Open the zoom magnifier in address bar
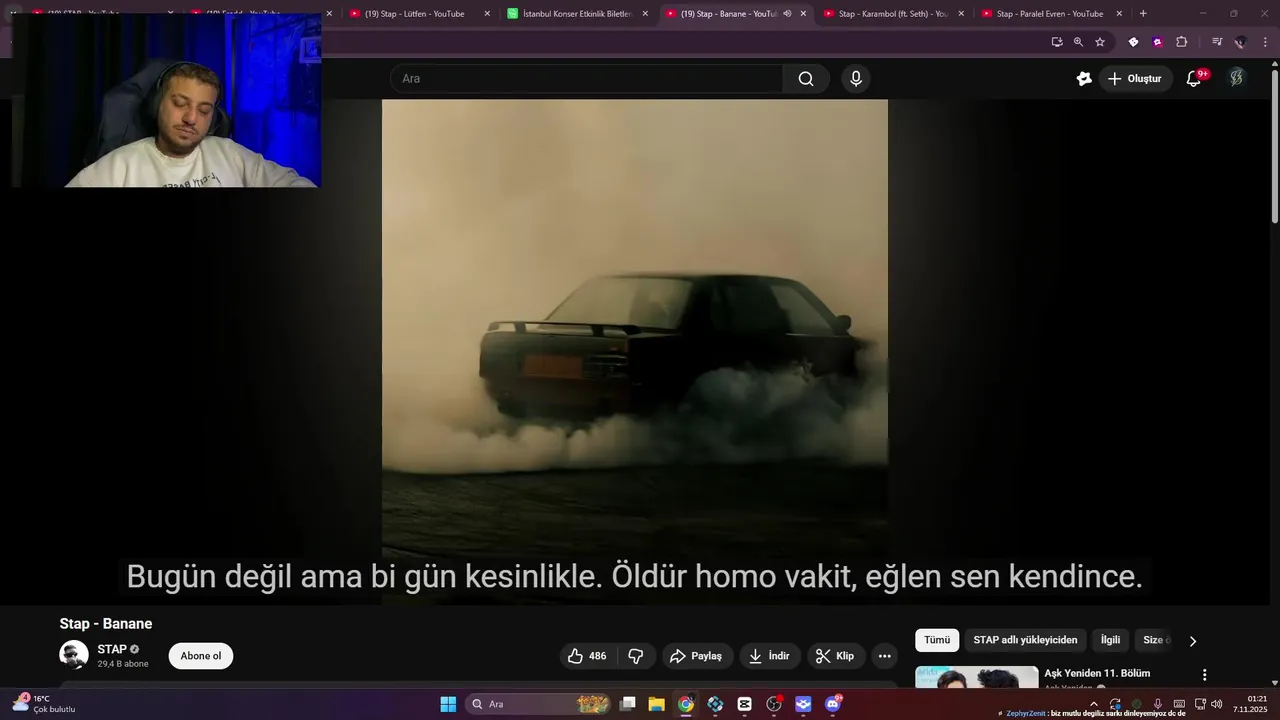 (x=1078, y=42)
